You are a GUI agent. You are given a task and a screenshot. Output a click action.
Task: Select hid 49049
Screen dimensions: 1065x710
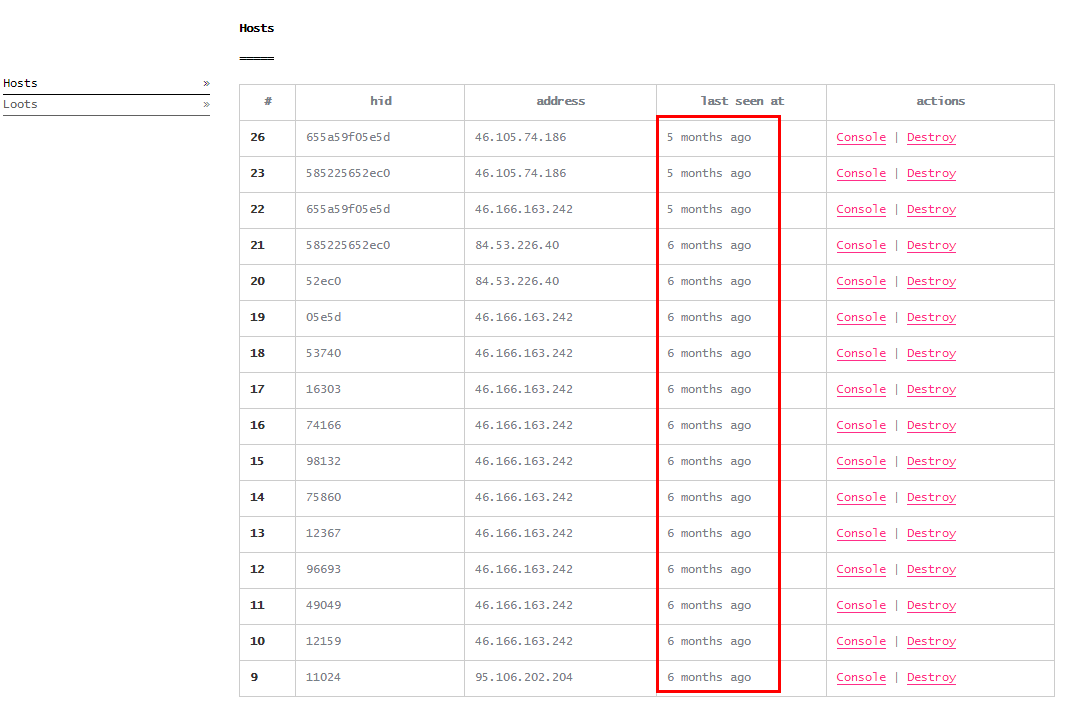[x=323, y=605]
